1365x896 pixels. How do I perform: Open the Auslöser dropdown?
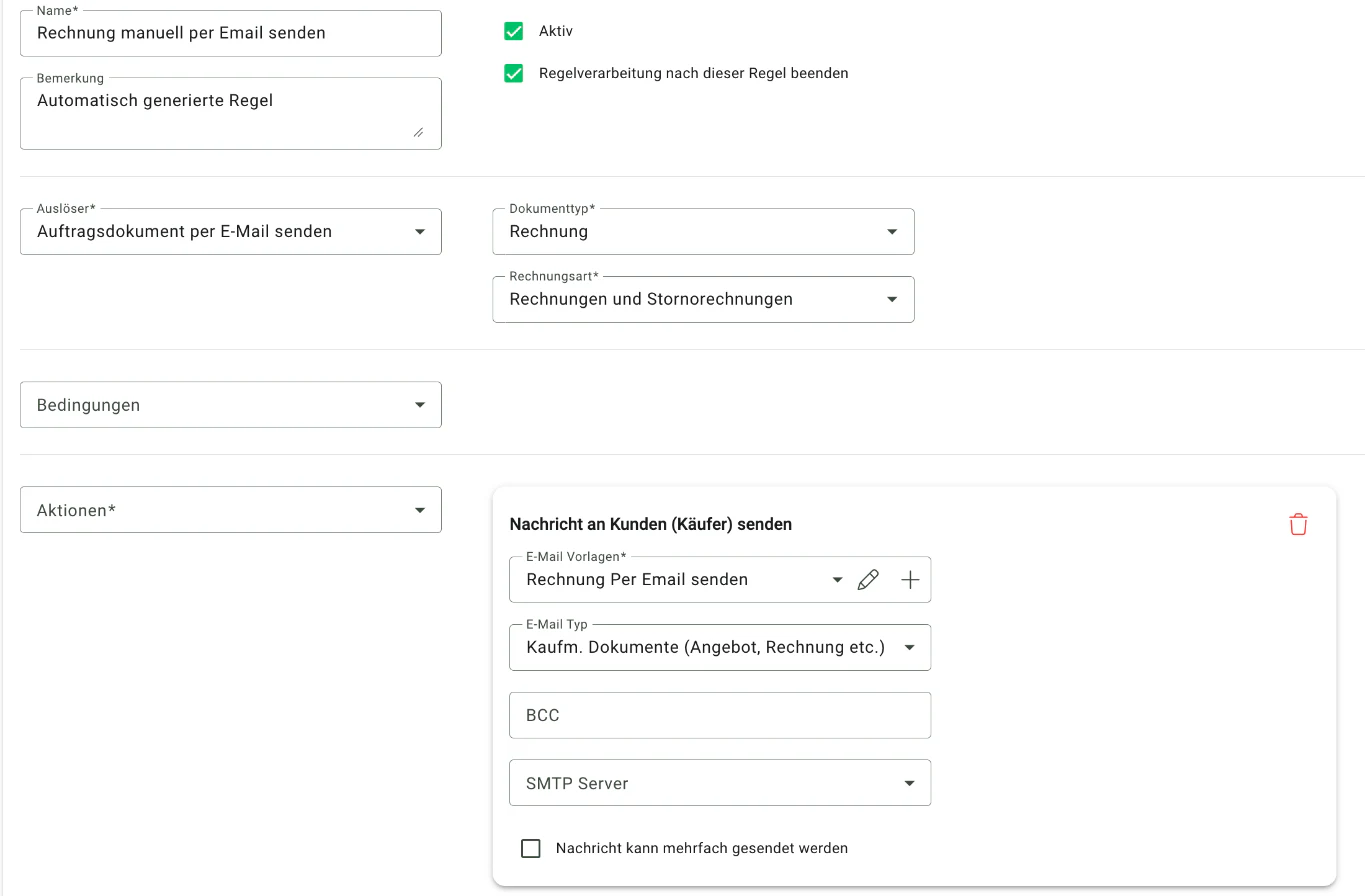click(231, 231)
